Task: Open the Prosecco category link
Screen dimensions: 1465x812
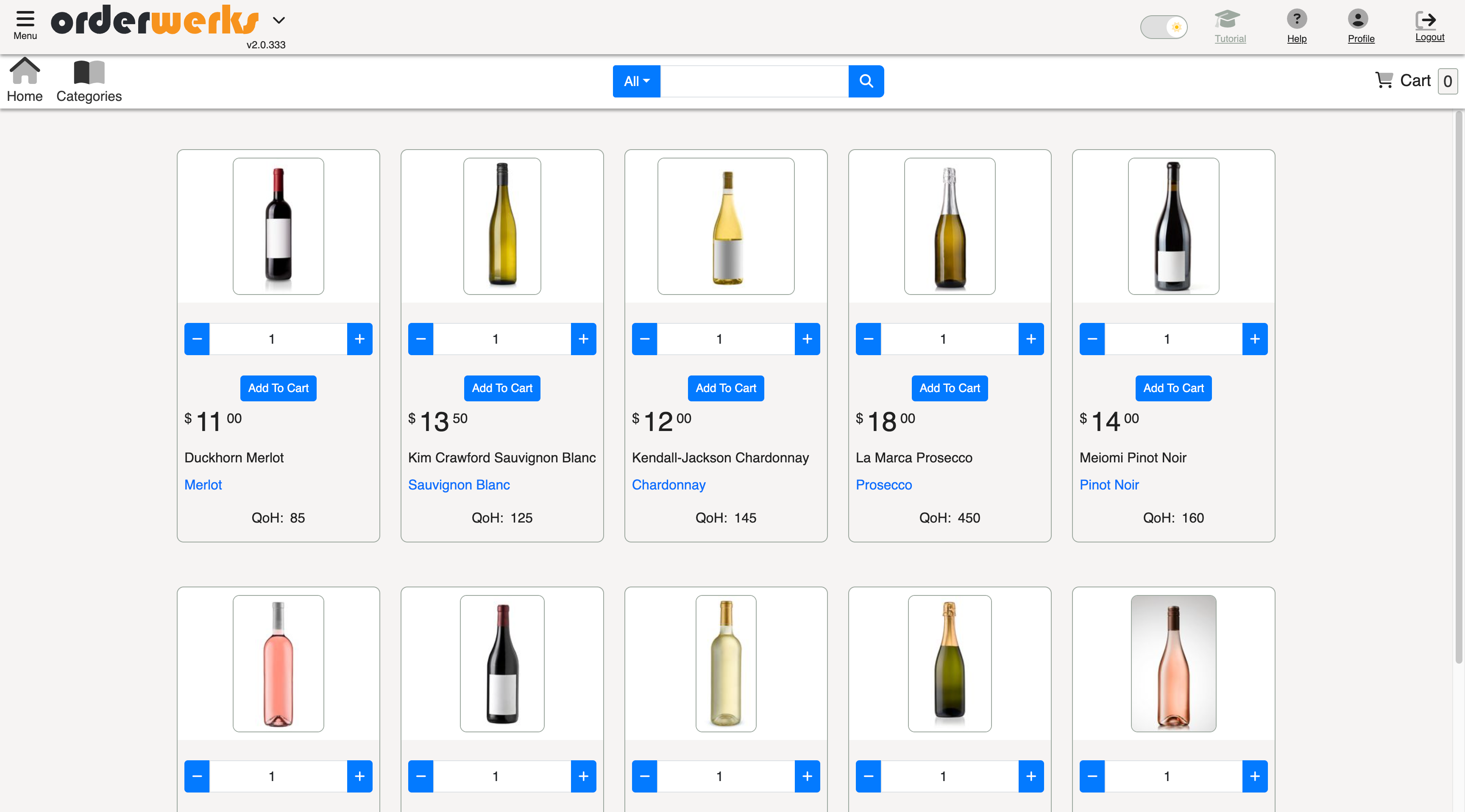Action: pos(883,484)
